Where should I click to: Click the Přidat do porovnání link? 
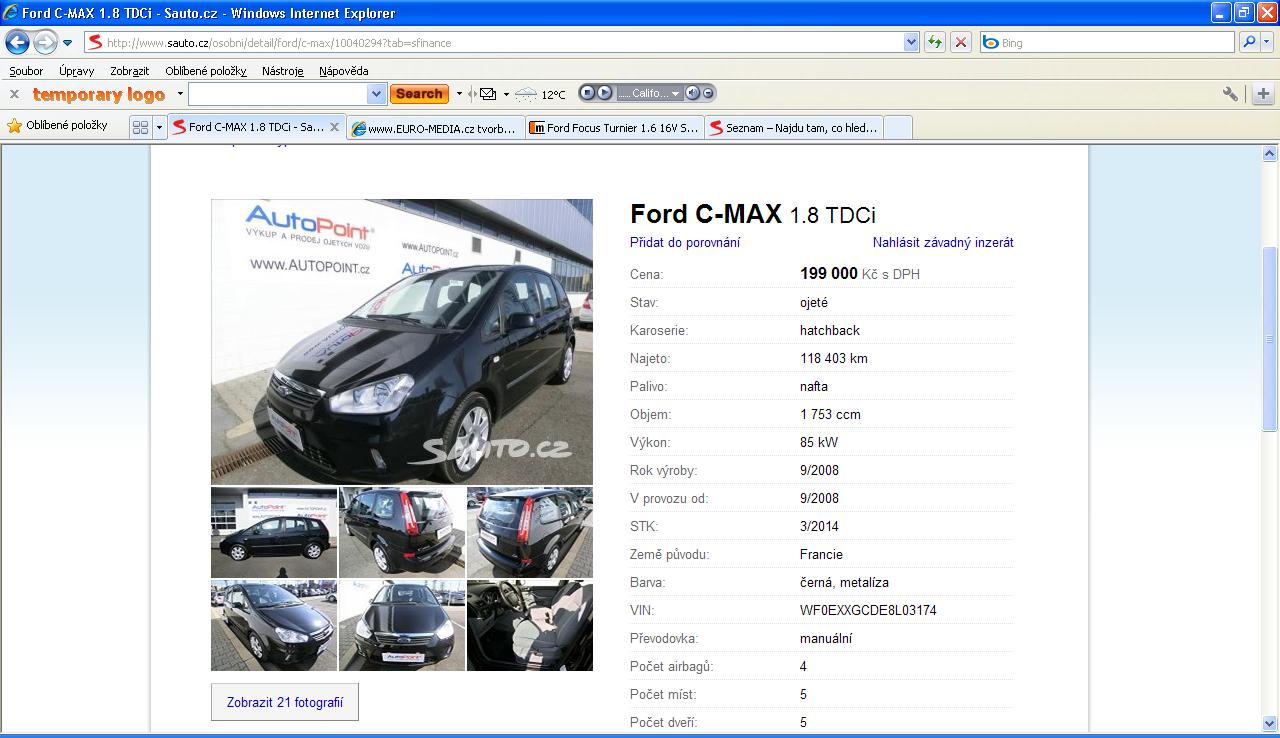click(685, 242)
